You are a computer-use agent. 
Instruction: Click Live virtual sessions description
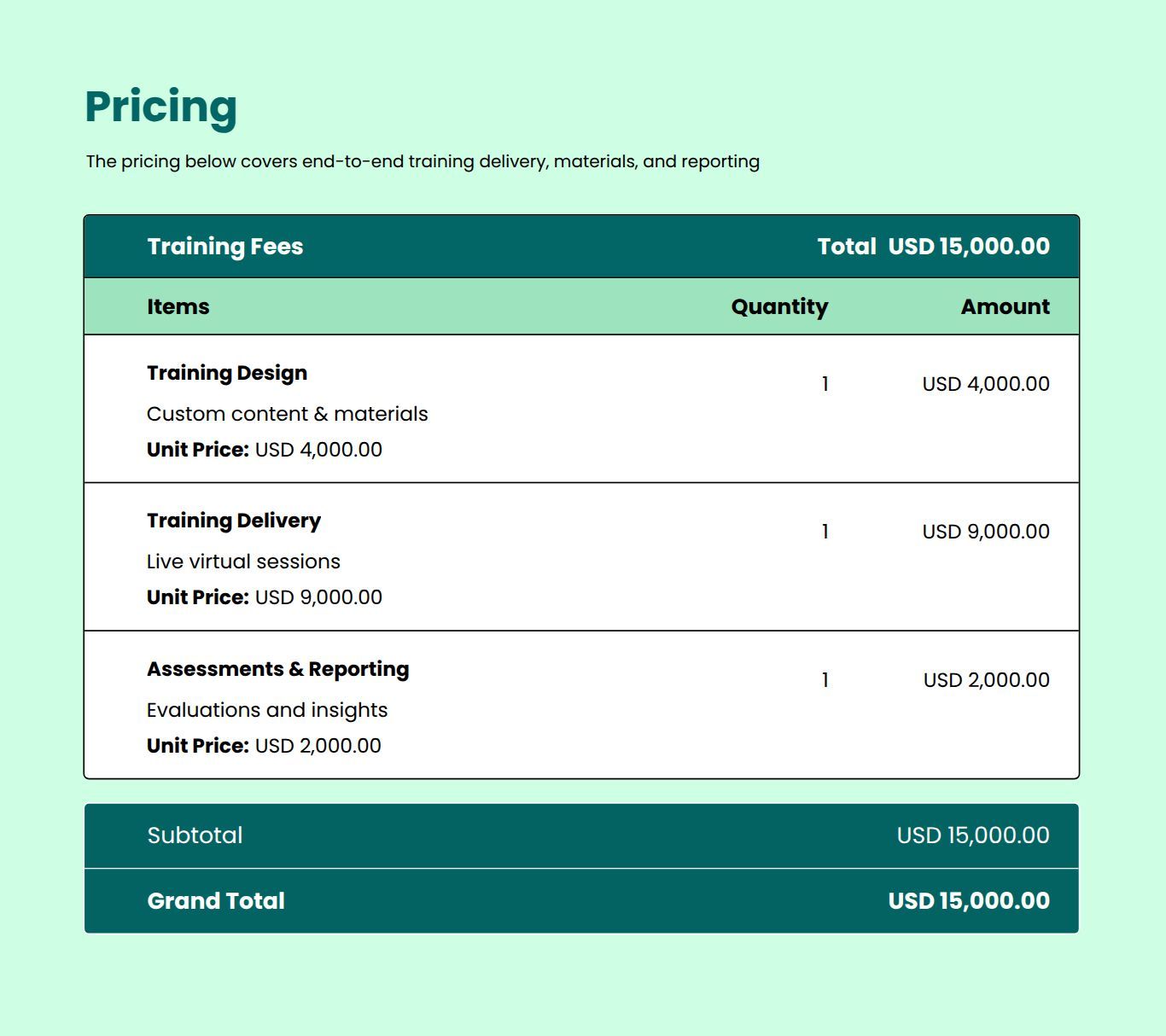click(243, 562)
